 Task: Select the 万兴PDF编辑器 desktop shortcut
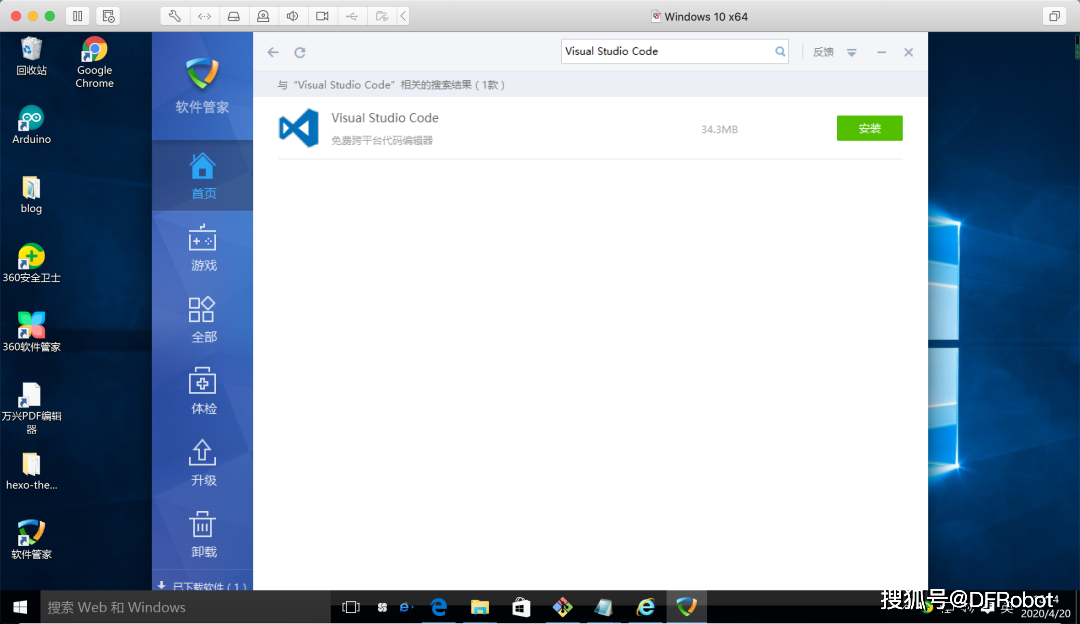click(31, 408)
